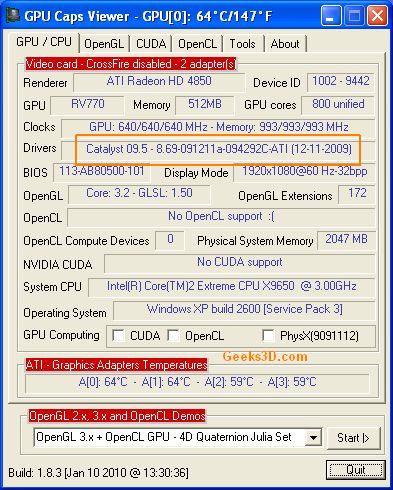The height and width of the screenshot is (490, 393).
Task: Click the Display Mode value 1920x1080@60 Hz
Action: [x=304, y=172]
